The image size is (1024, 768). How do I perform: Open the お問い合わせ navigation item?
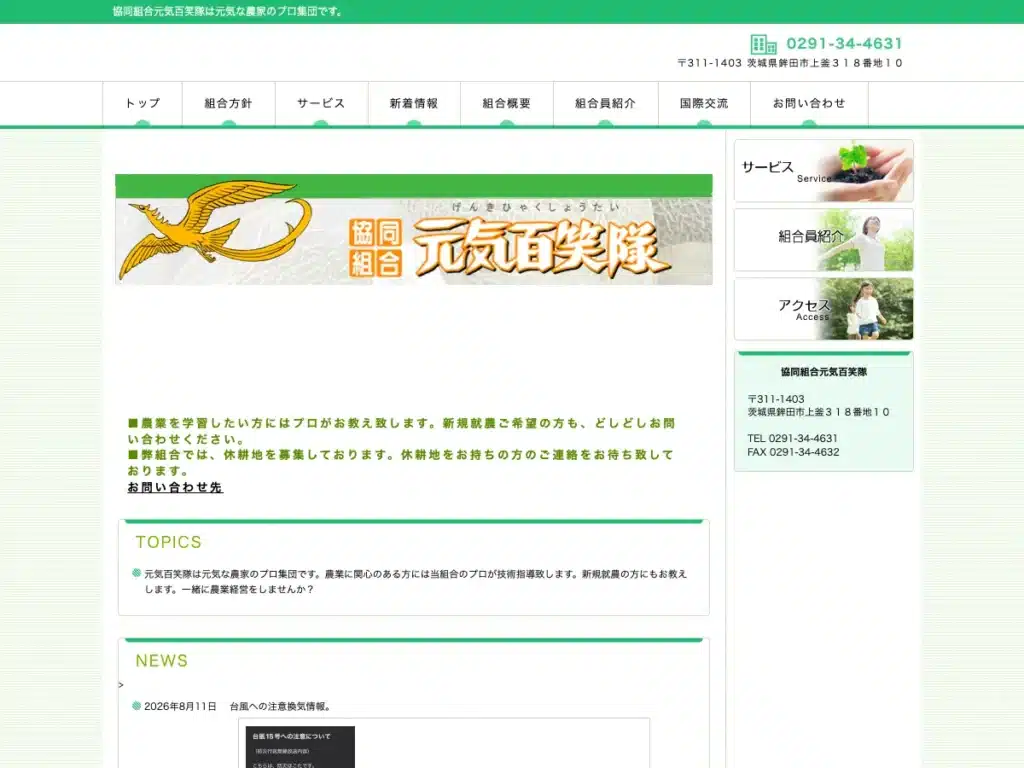tap(809, 103)
